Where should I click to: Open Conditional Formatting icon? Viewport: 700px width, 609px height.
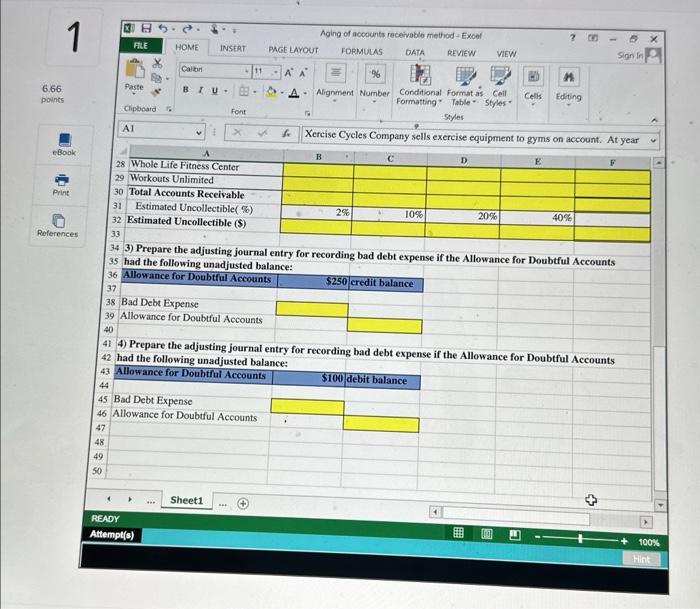coord(420,75)
